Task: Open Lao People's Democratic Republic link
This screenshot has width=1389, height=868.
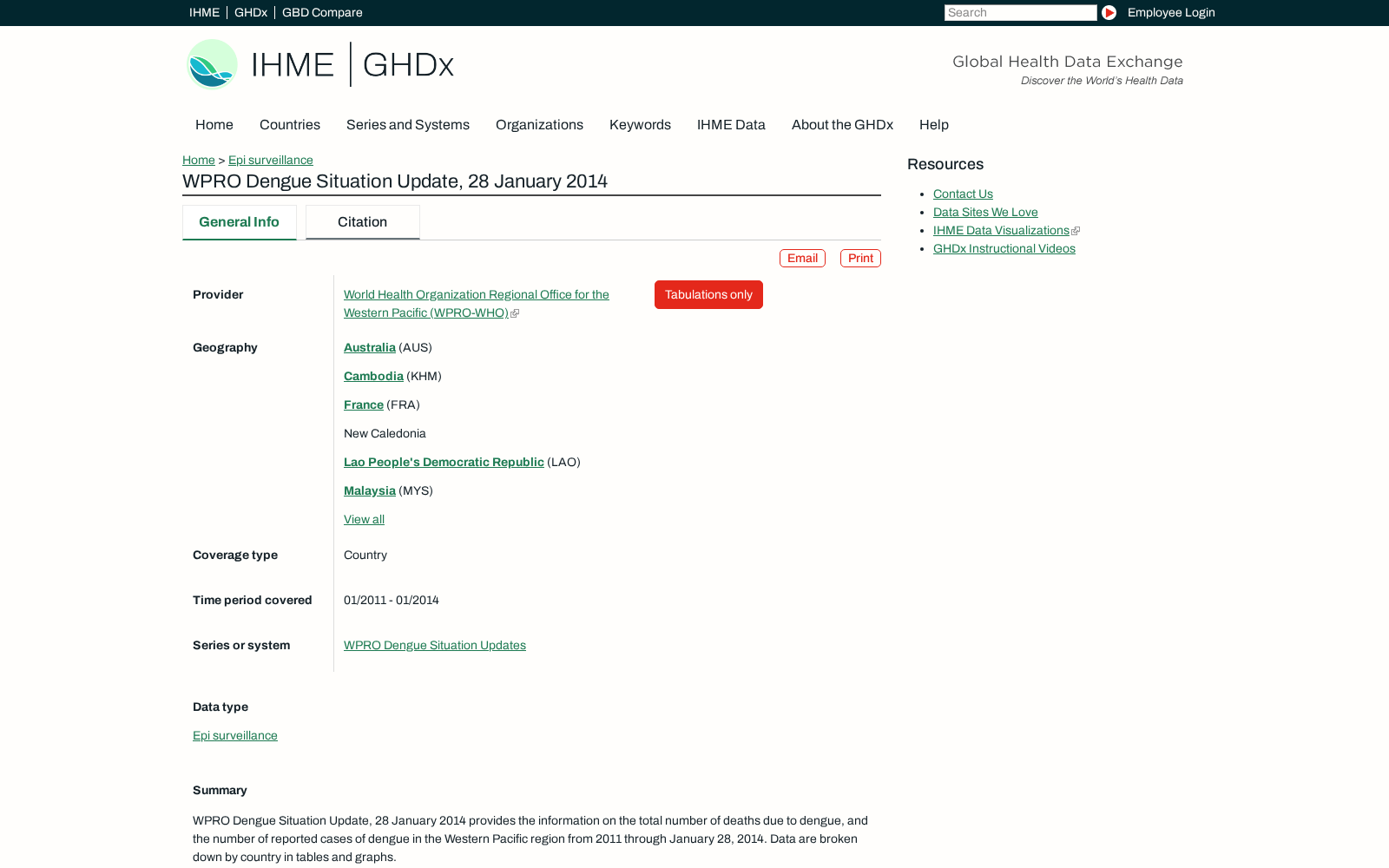Action: coord(444,462)
